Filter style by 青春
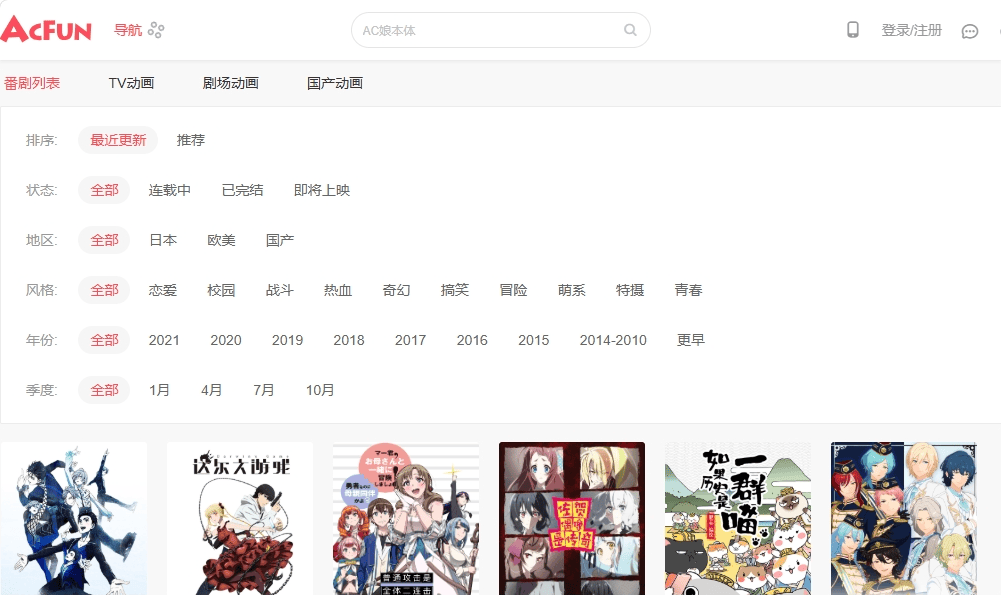This screenshot has height=595, width=1001. [x=688, y=290]
